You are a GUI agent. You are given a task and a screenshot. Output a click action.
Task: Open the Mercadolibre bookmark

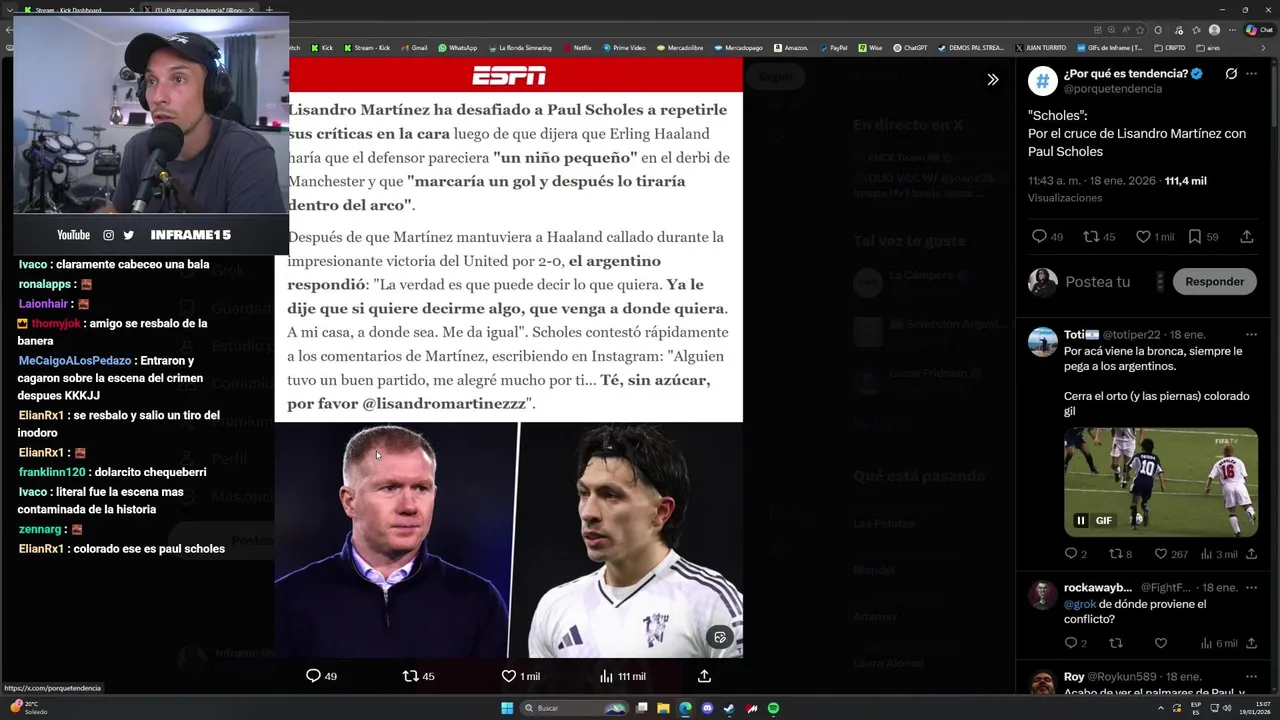click(679, 47)
